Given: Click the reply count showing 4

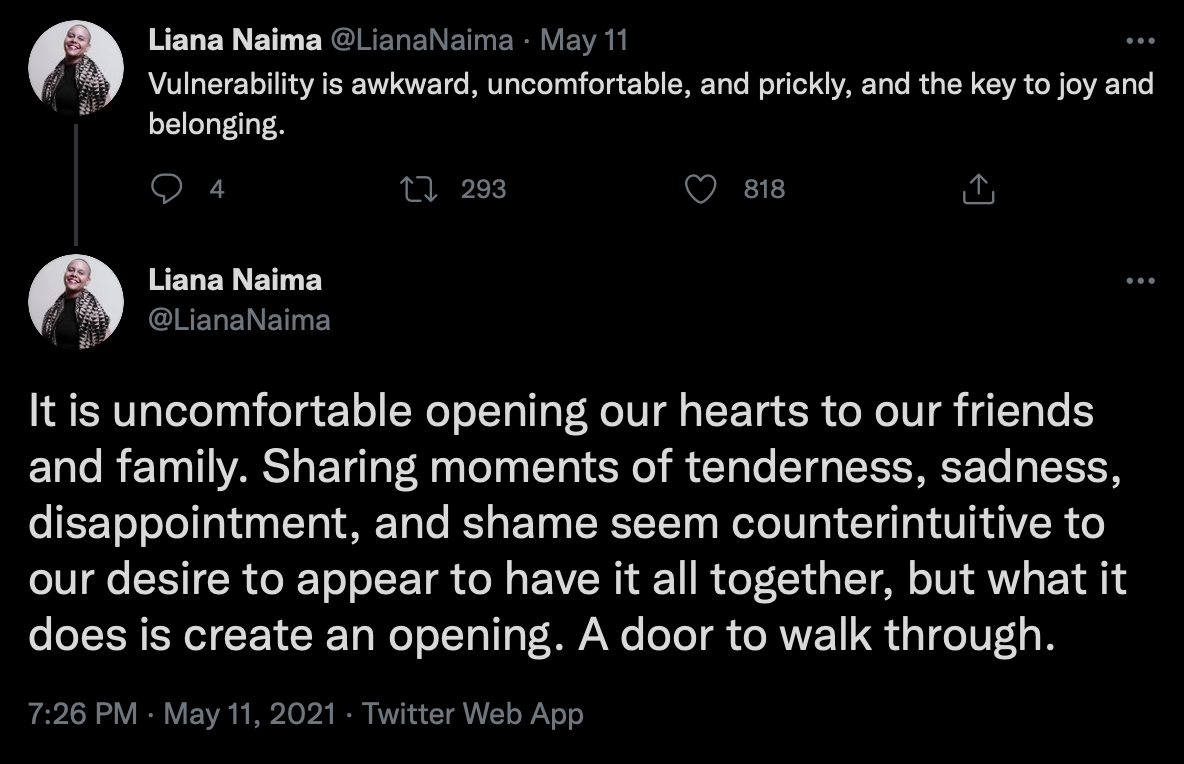Looking at the screenshot, I should coord(217,189).
